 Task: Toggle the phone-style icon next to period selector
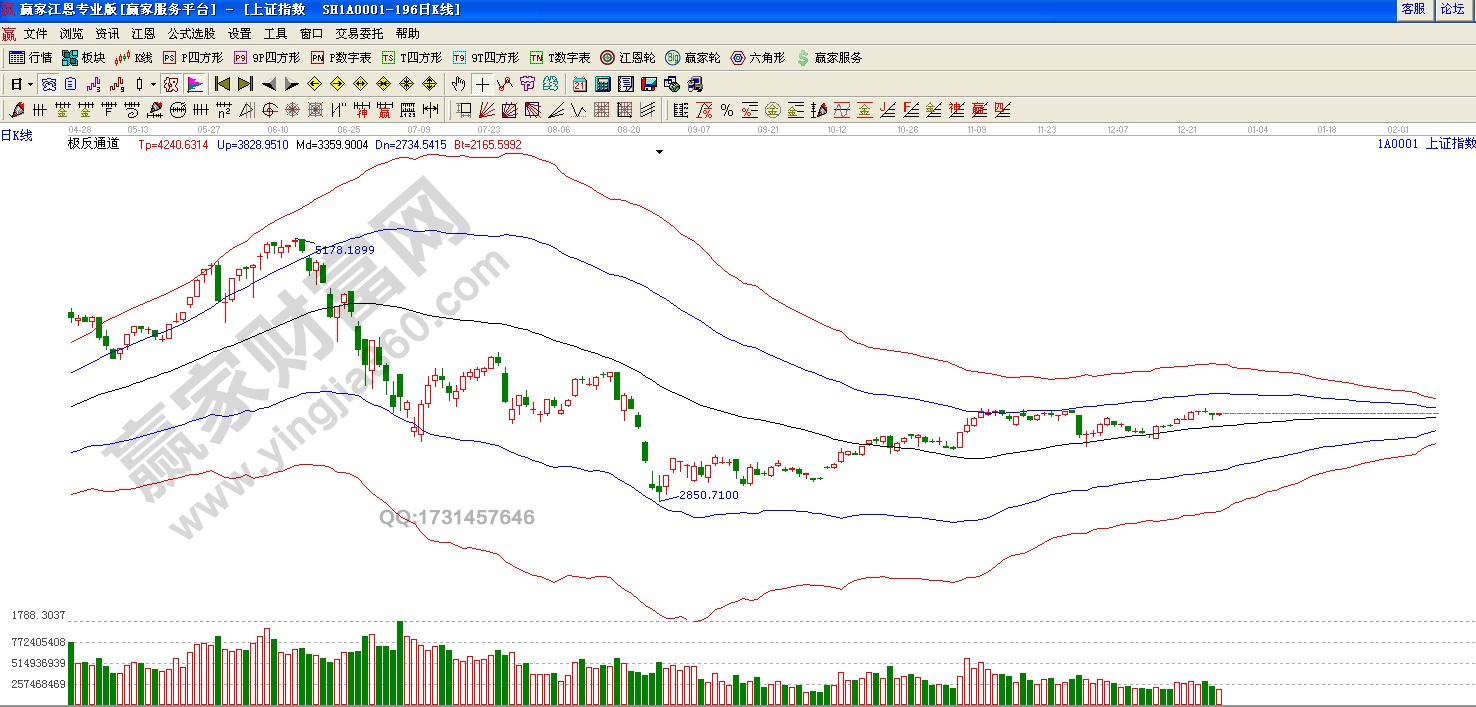point(48,84)
